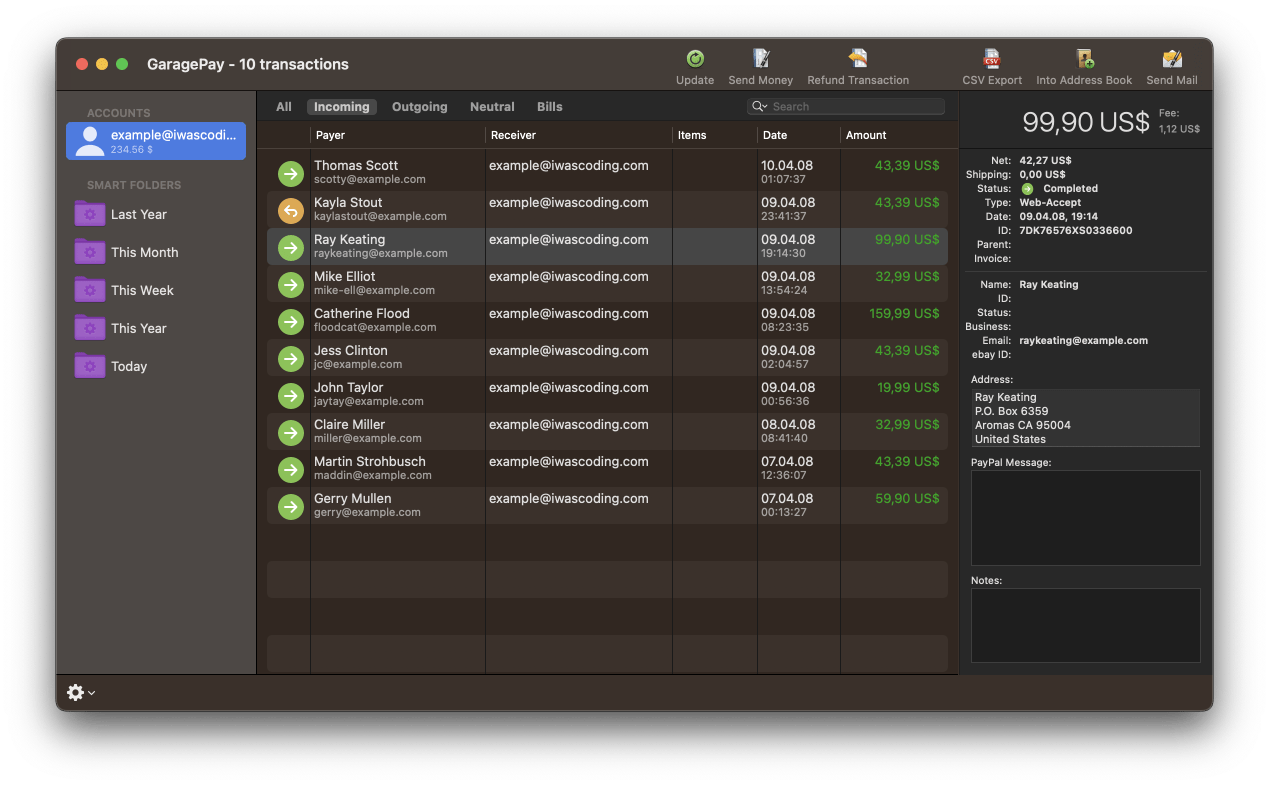Select the Today folder label
This screenshot has height=785, width=1269.
point(129,366)
